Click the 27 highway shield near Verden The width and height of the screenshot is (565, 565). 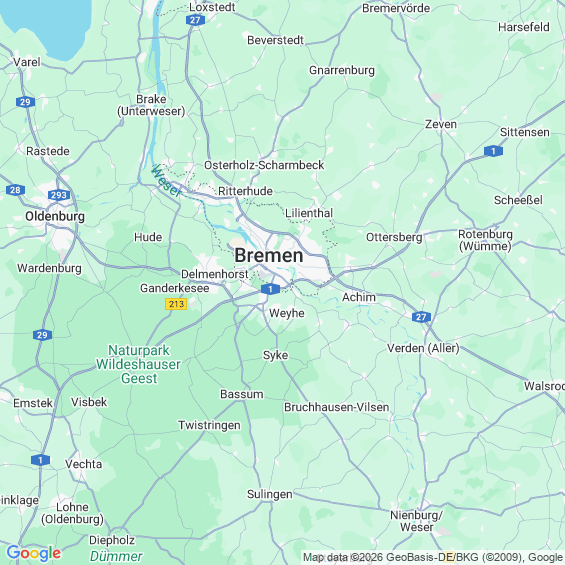click(421, 317)
